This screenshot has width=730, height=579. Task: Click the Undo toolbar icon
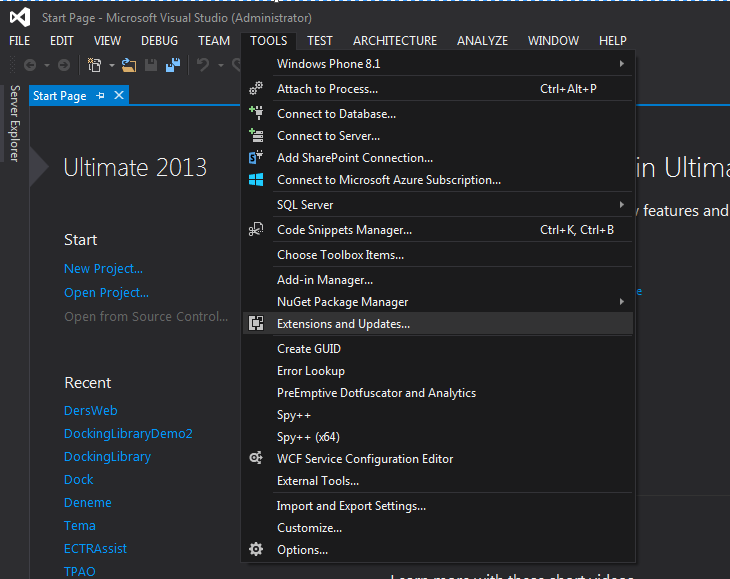[x=203, y=65]
